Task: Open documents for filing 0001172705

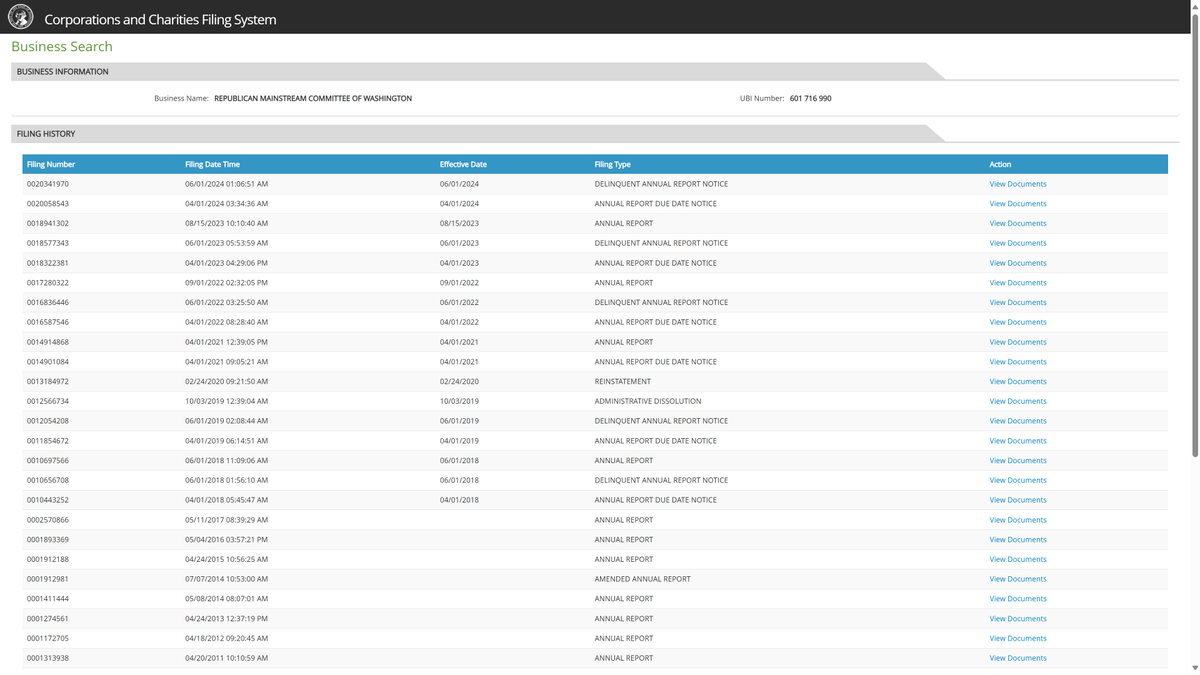Action: click(x=1018, y=638)
